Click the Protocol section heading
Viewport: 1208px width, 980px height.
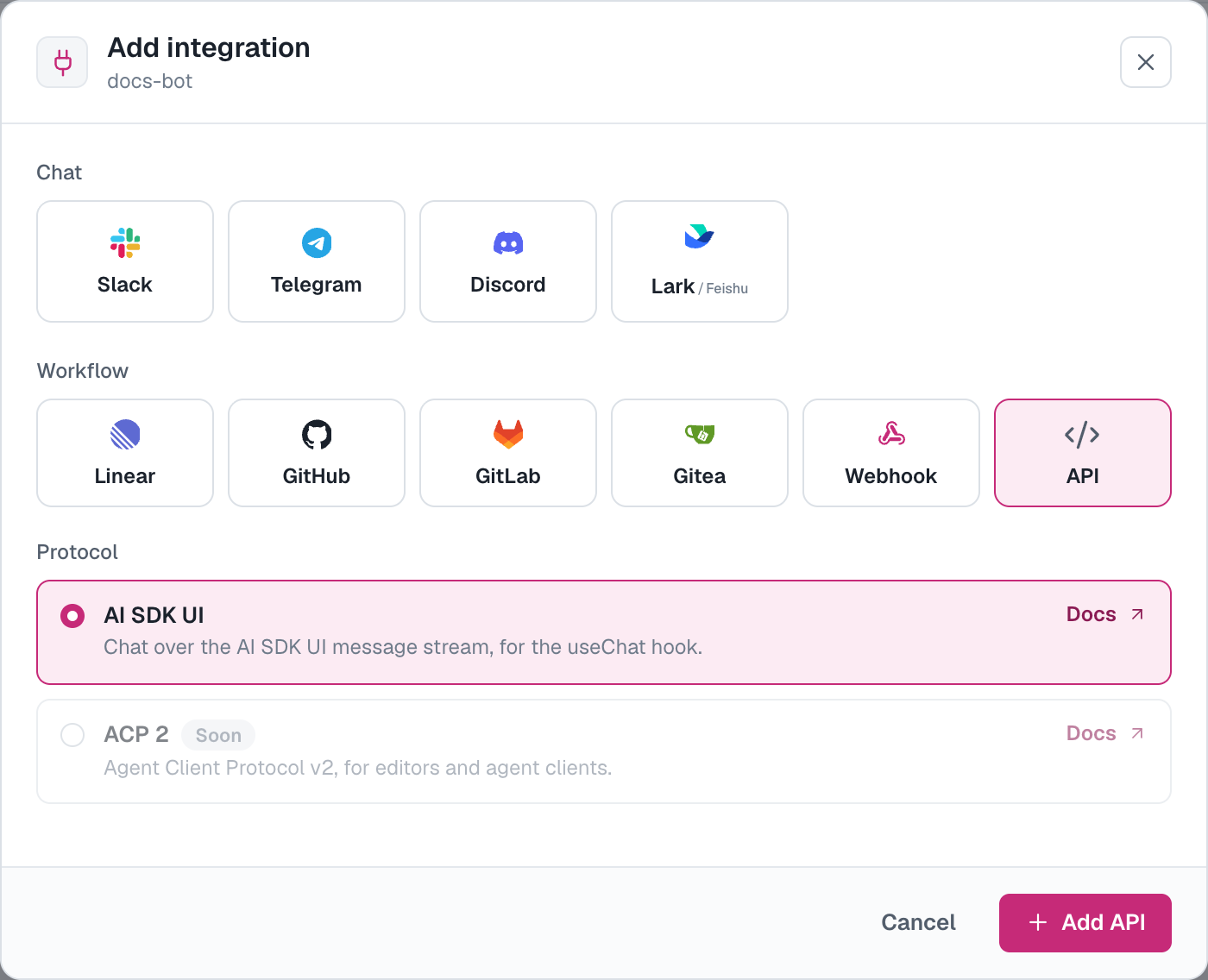78,552
